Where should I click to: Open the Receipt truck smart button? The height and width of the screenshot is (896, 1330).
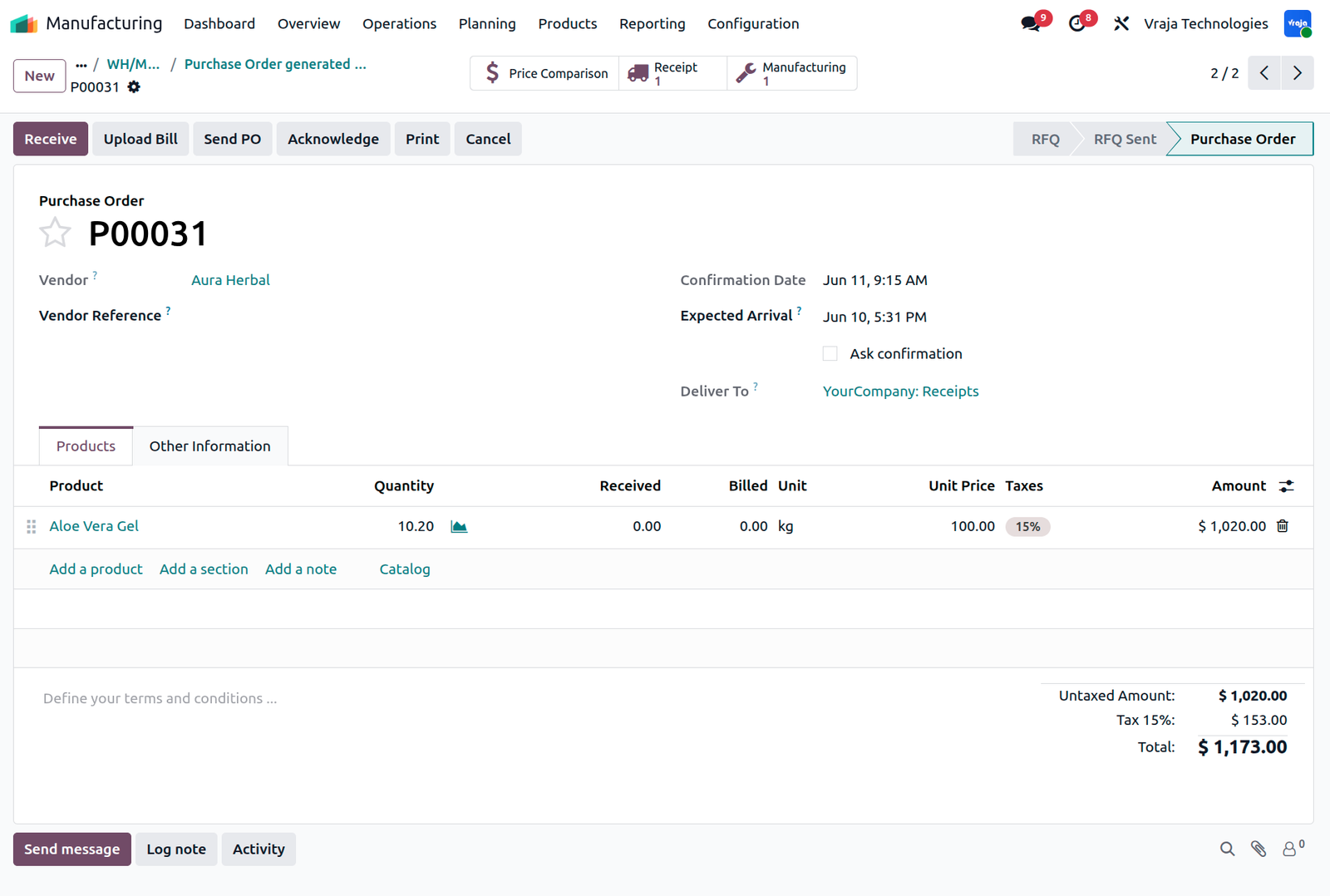pos(672,73)
